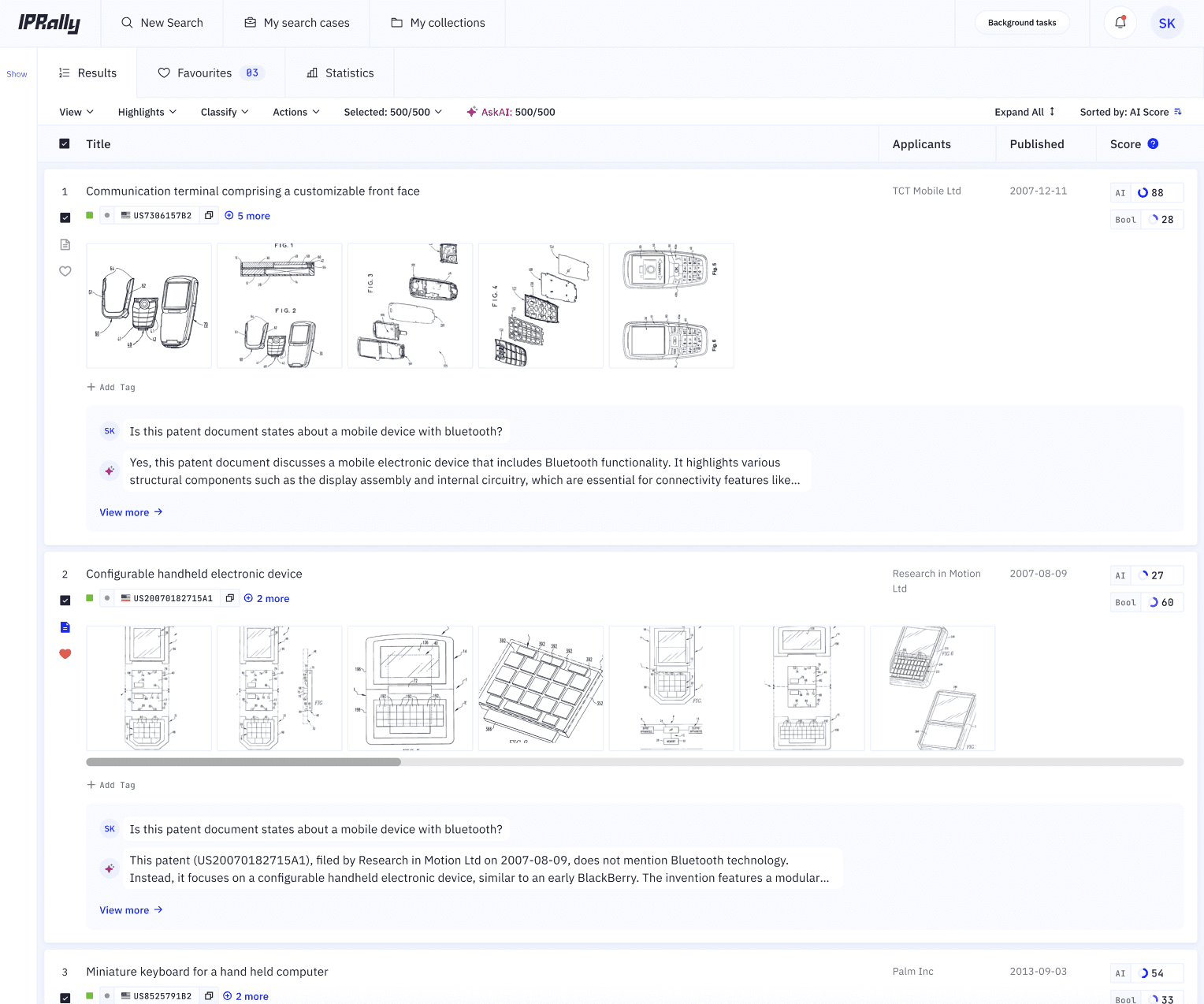Click Show in the left sidebar
Image resolution: width=1204 pixels, height=1004 pixels.
pyautogui.click(x=17, y=74)
